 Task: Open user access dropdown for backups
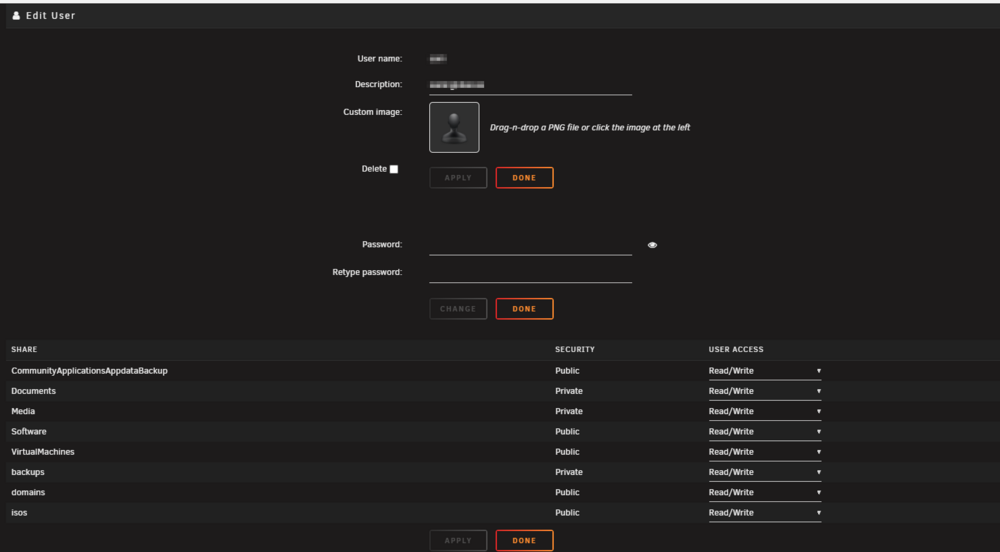click(765, 472)
